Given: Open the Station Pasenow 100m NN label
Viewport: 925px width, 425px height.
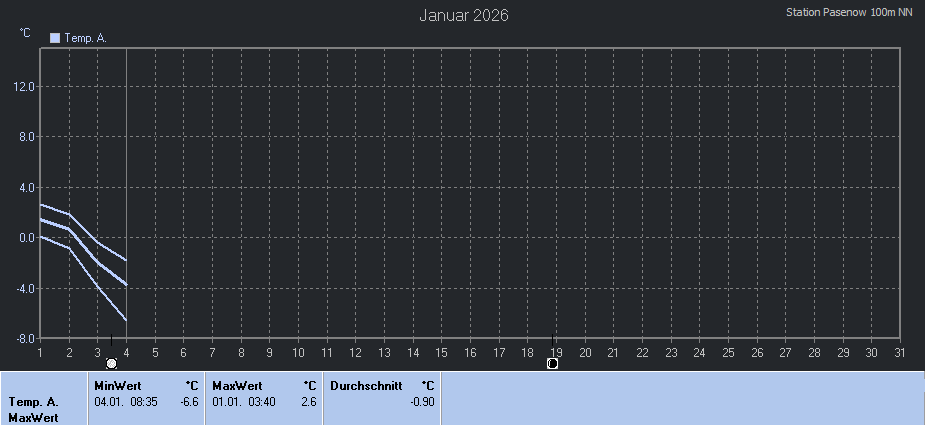Looking at the screenshot, I should click(849, 12).
